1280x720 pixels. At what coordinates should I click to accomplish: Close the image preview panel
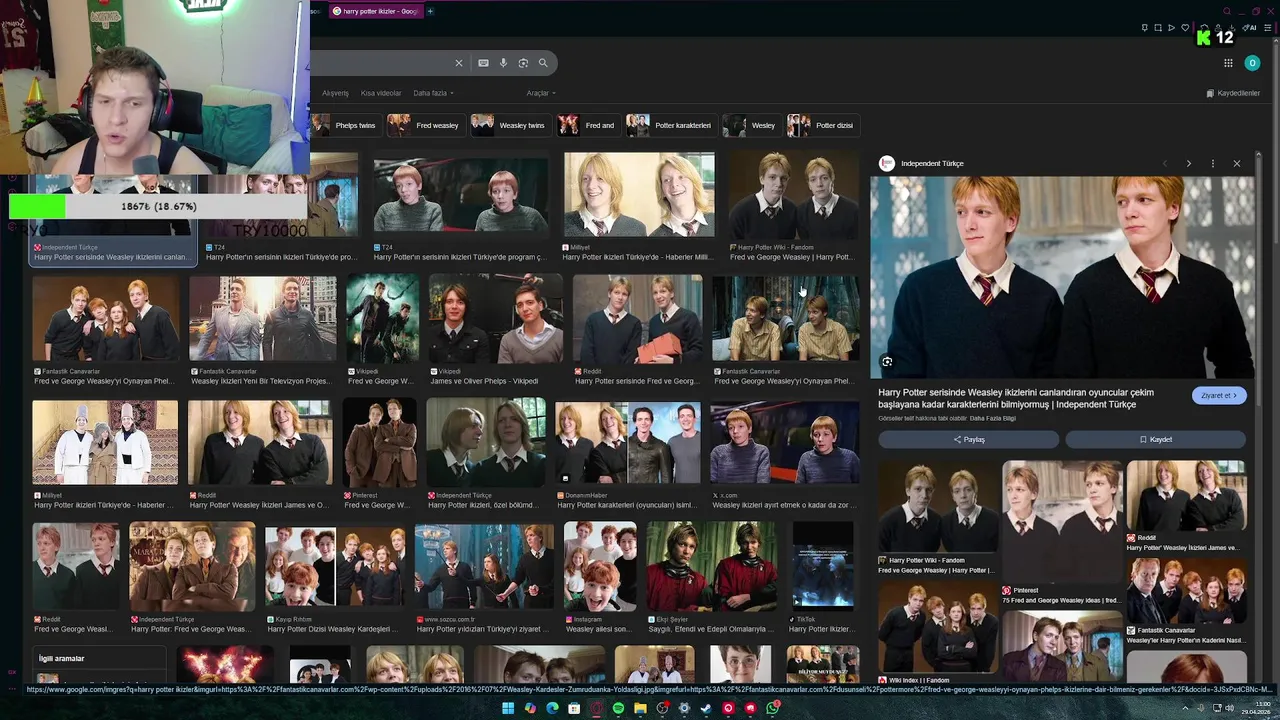1236,163
